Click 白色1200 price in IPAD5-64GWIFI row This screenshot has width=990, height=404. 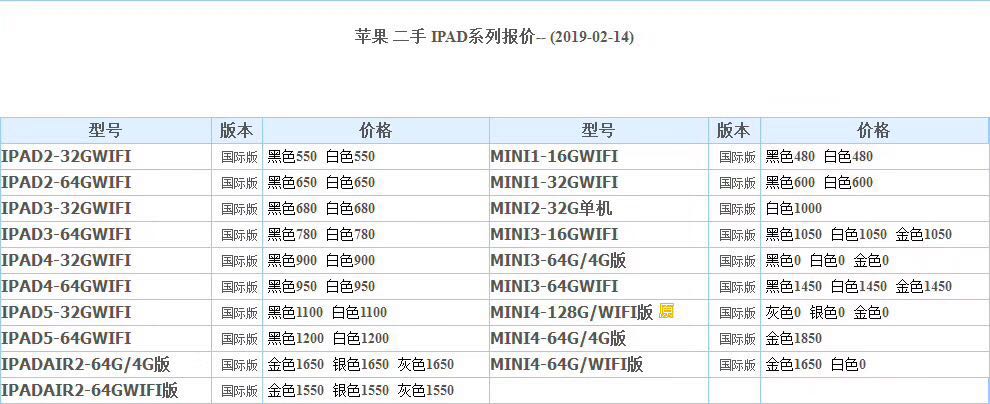(361, 338)
